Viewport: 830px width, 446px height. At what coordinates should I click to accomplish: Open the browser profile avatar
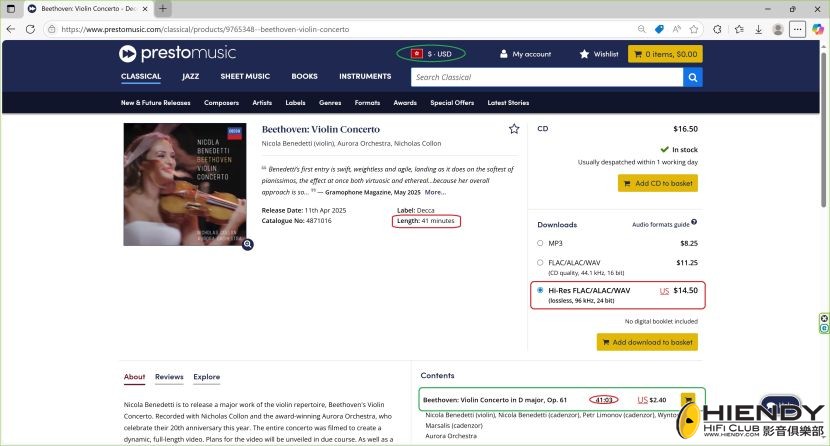pos(778,29)
